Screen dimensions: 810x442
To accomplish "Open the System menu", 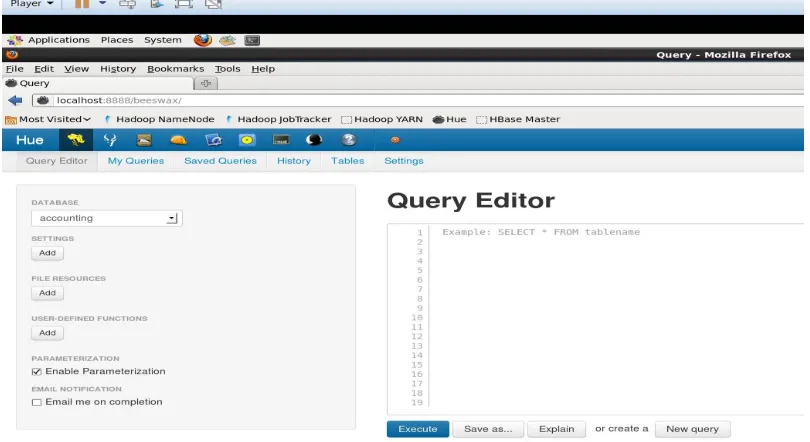I will point(163,40).
